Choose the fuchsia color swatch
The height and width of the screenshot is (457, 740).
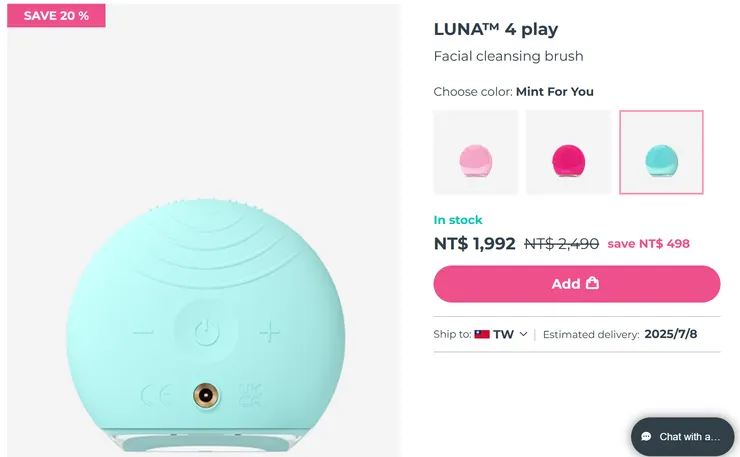568,152
